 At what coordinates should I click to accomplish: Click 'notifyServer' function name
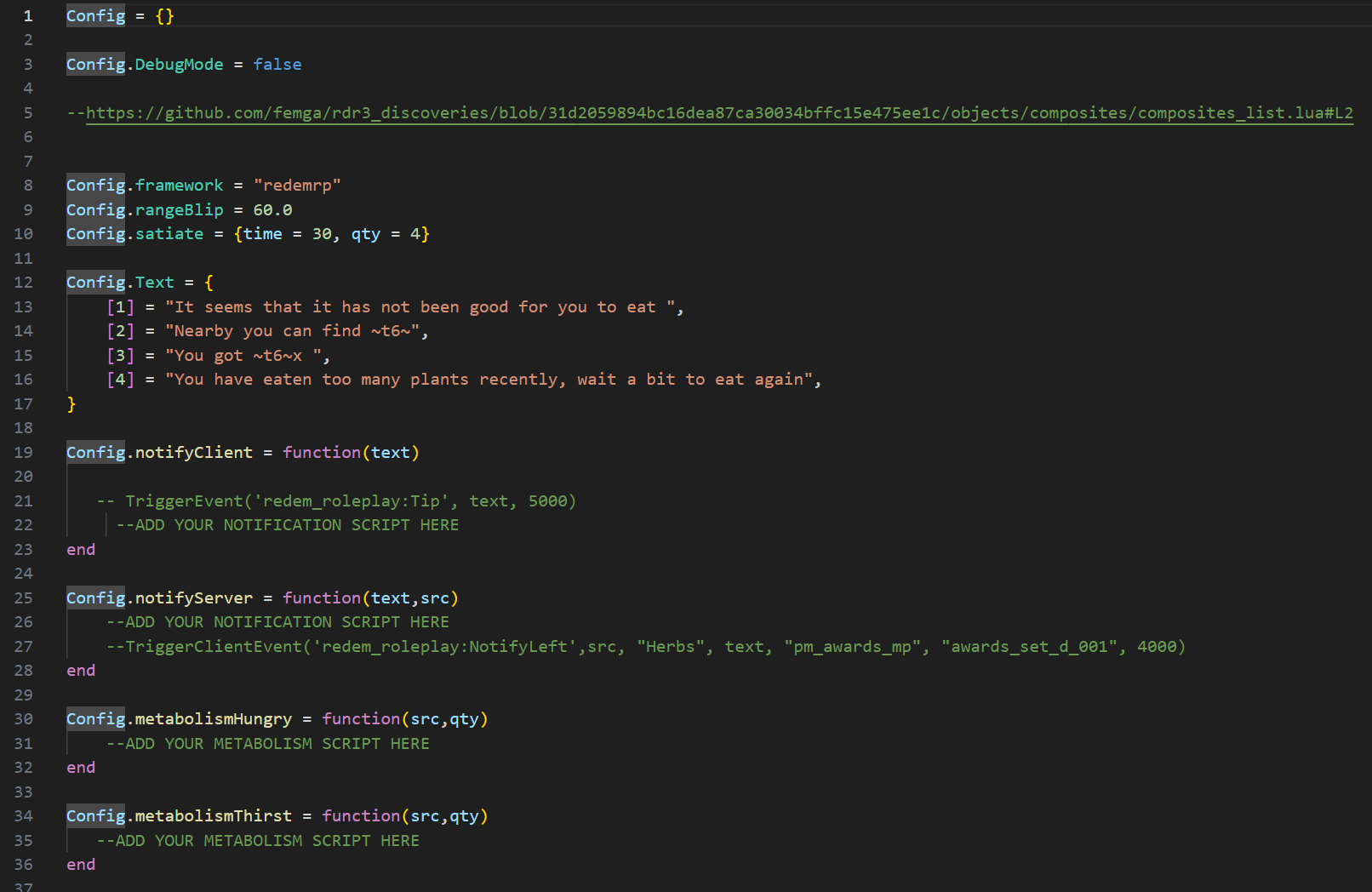[194, 598]
